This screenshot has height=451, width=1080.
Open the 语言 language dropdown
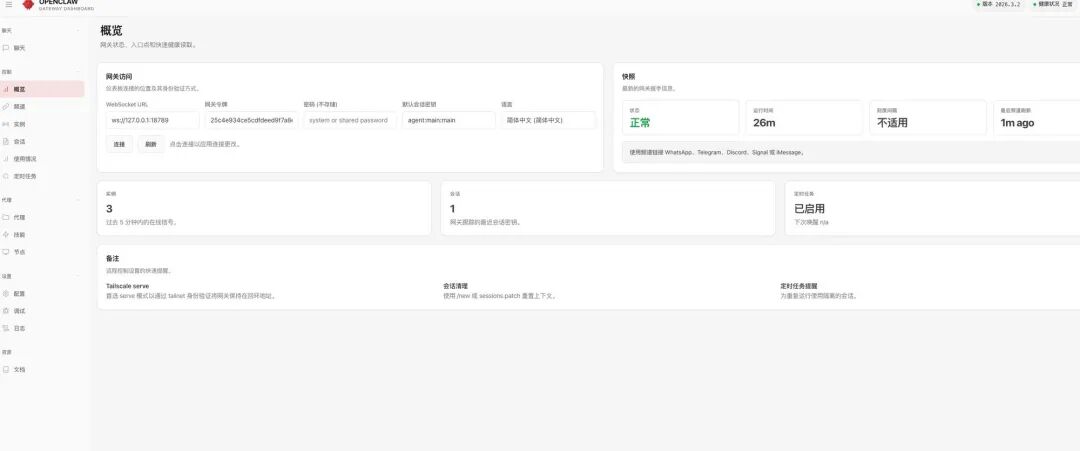[x=548, y=120]
